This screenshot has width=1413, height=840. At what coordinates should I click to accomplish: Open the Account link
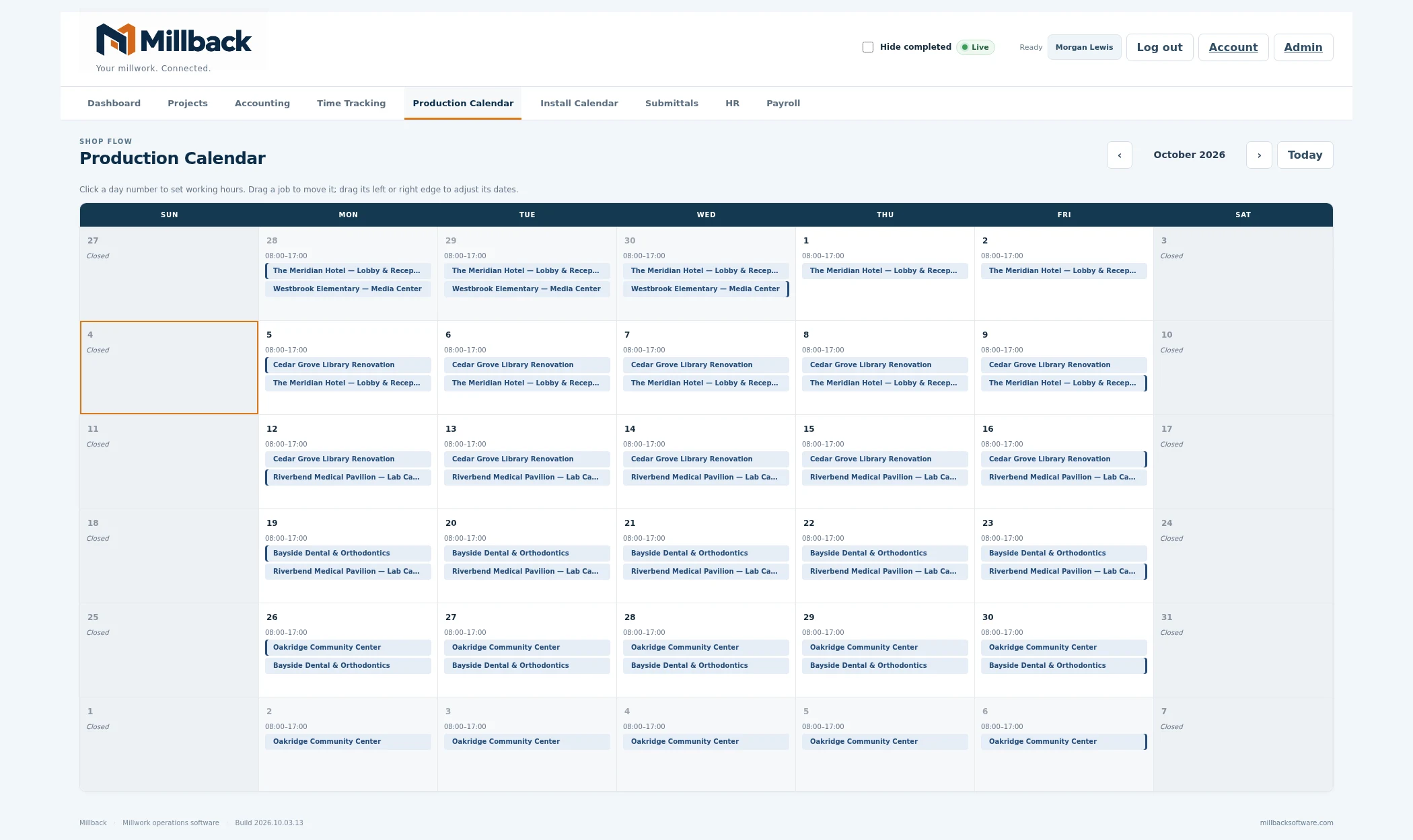(1233, 47)
